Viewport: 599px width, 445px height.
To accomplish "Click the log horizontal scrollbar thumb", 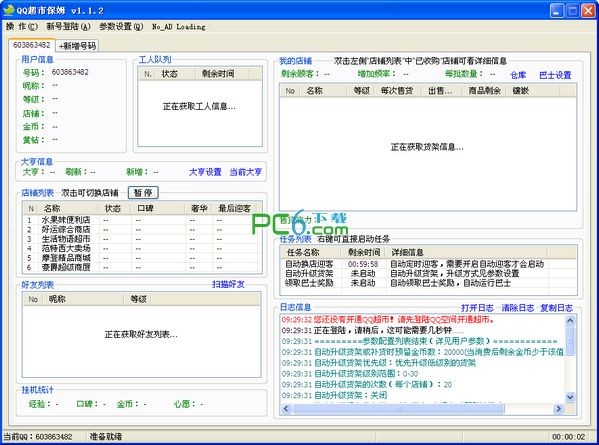I will 398,409.
